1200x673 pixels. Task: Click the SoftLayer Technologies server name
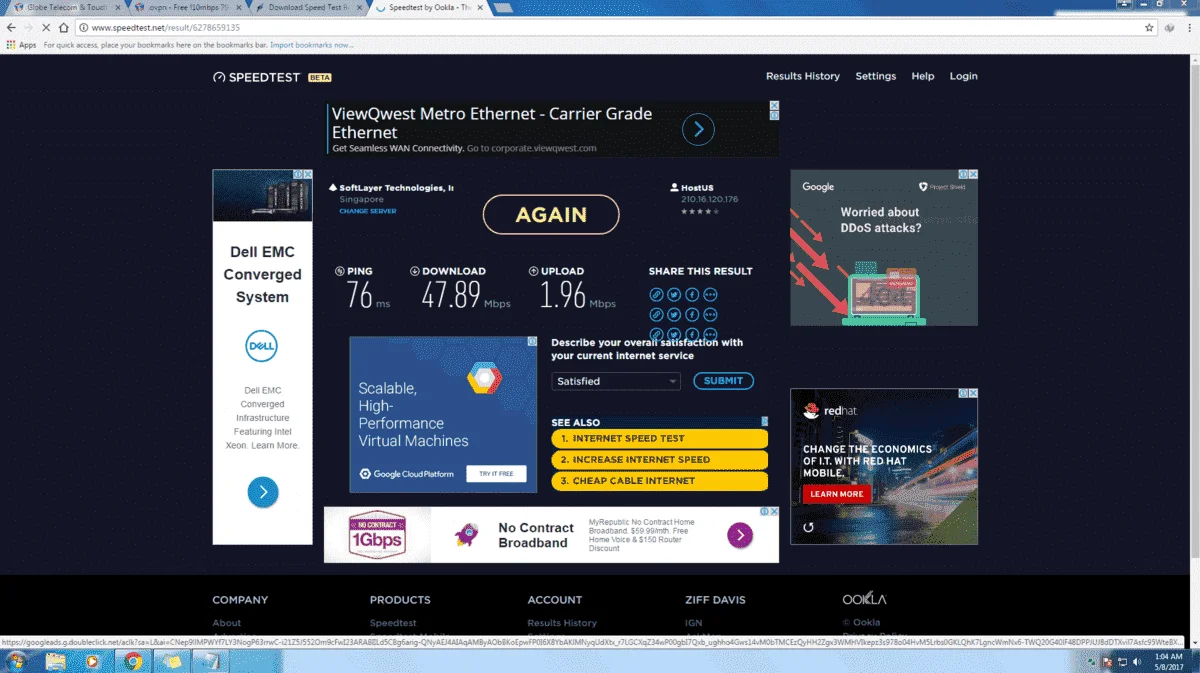[395, 188]
